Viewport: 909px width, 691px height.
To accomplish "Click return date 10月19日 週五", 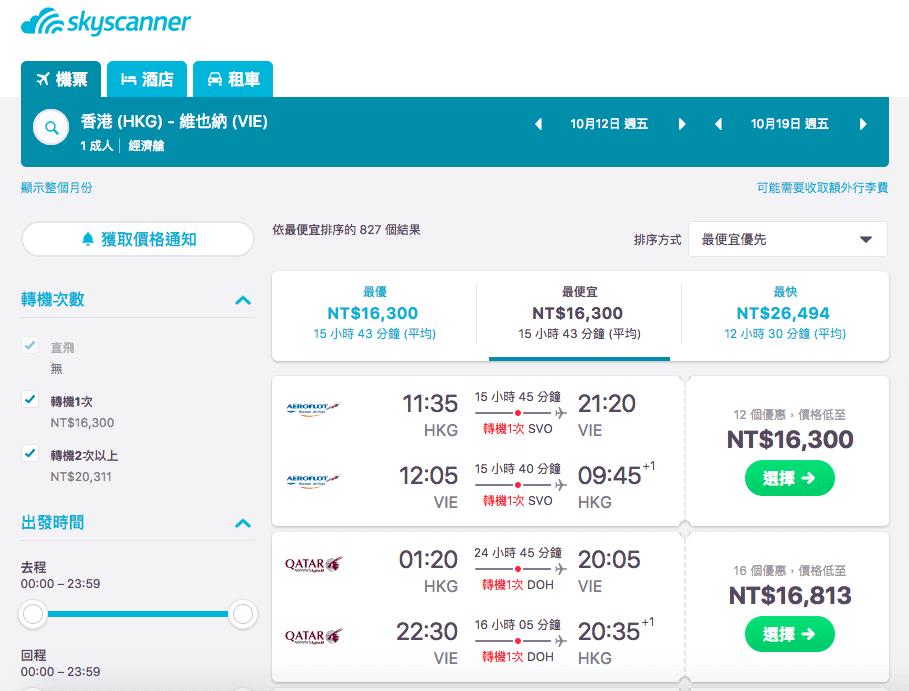I will click(790, 124).
